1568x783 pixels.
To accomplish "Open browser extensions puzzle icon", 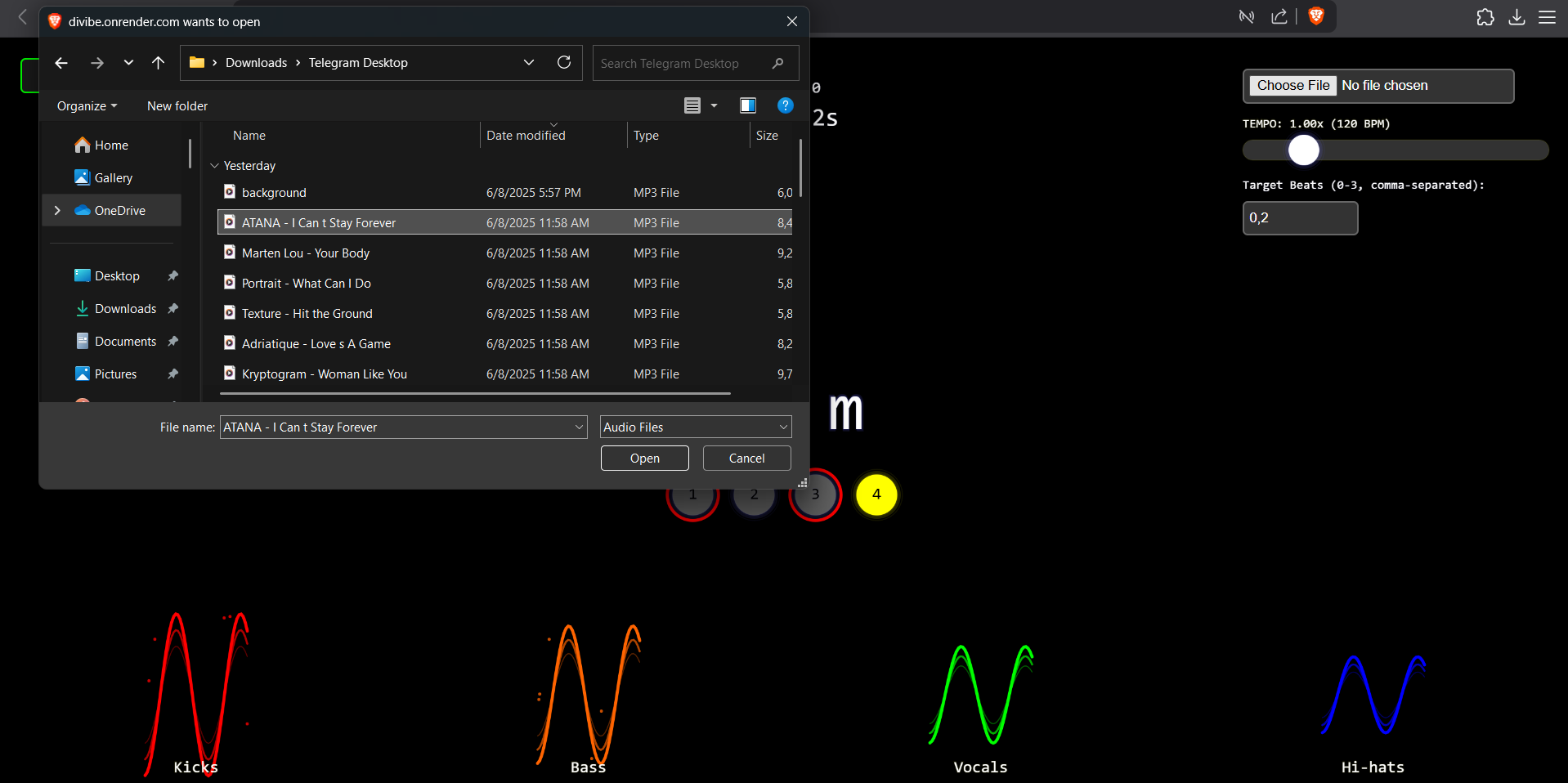I will pyautogui.click(x=1485, y=17).
